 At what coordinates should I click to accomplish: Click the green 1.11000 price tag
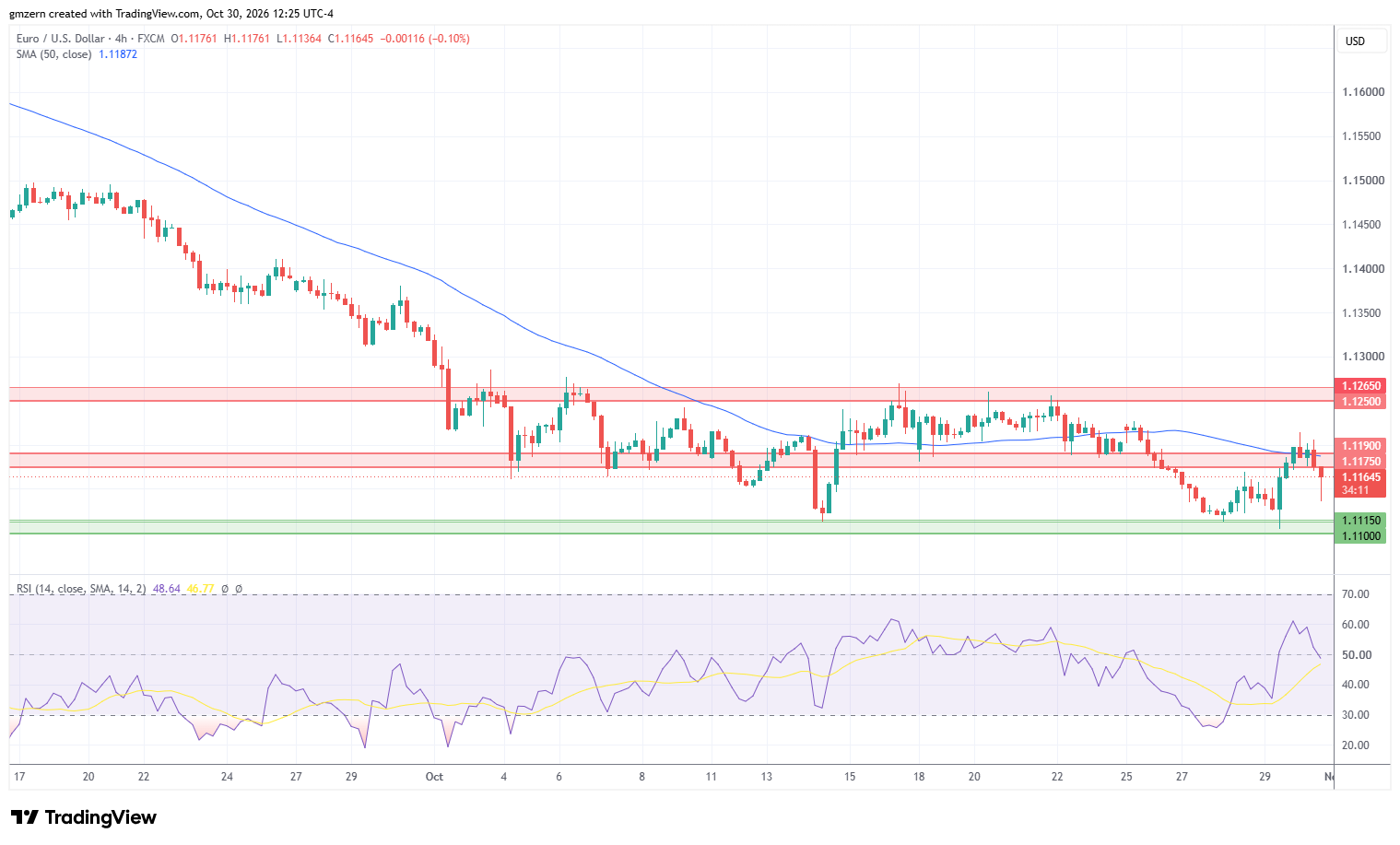[x=1360, y=536]
